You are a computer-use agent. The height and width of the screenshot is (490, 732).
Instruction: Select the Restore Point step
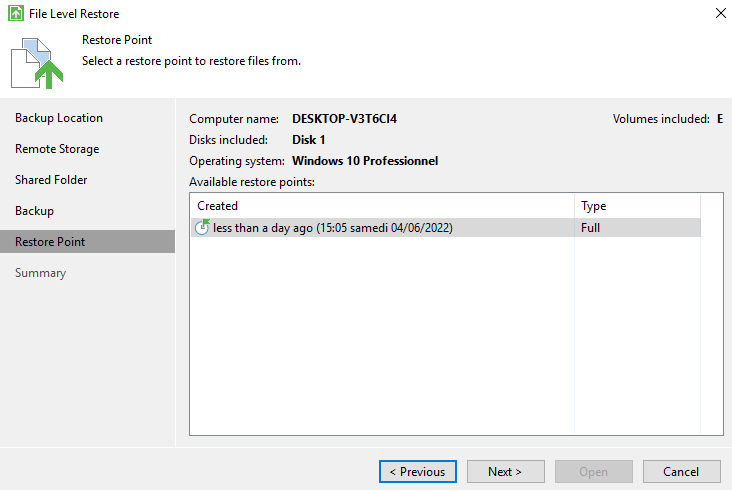click(x=87, y=241)
